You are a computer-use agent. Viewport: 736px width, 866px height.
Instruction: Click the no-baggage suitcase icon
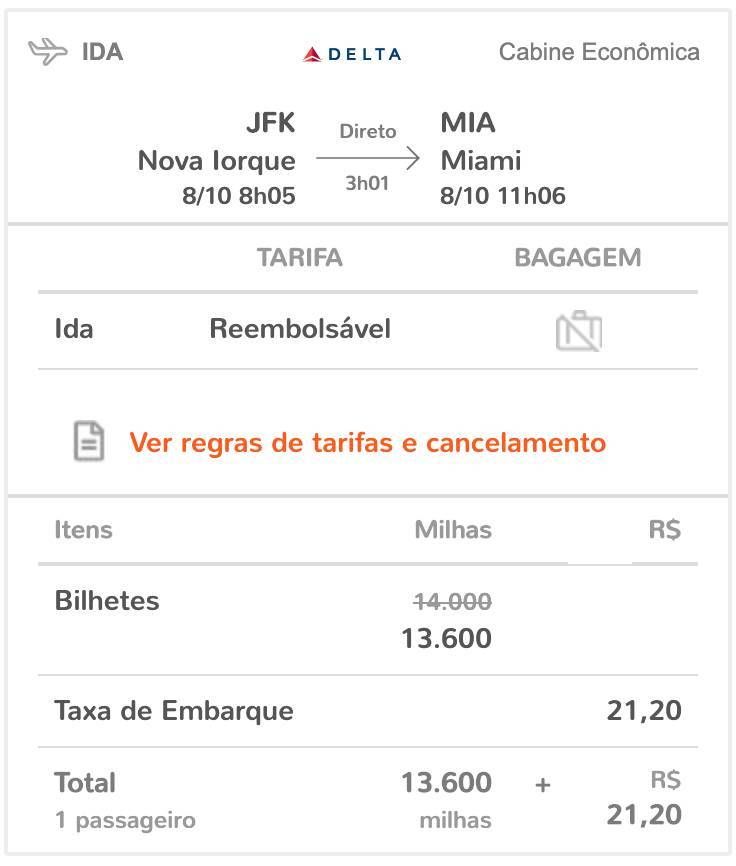579,330
